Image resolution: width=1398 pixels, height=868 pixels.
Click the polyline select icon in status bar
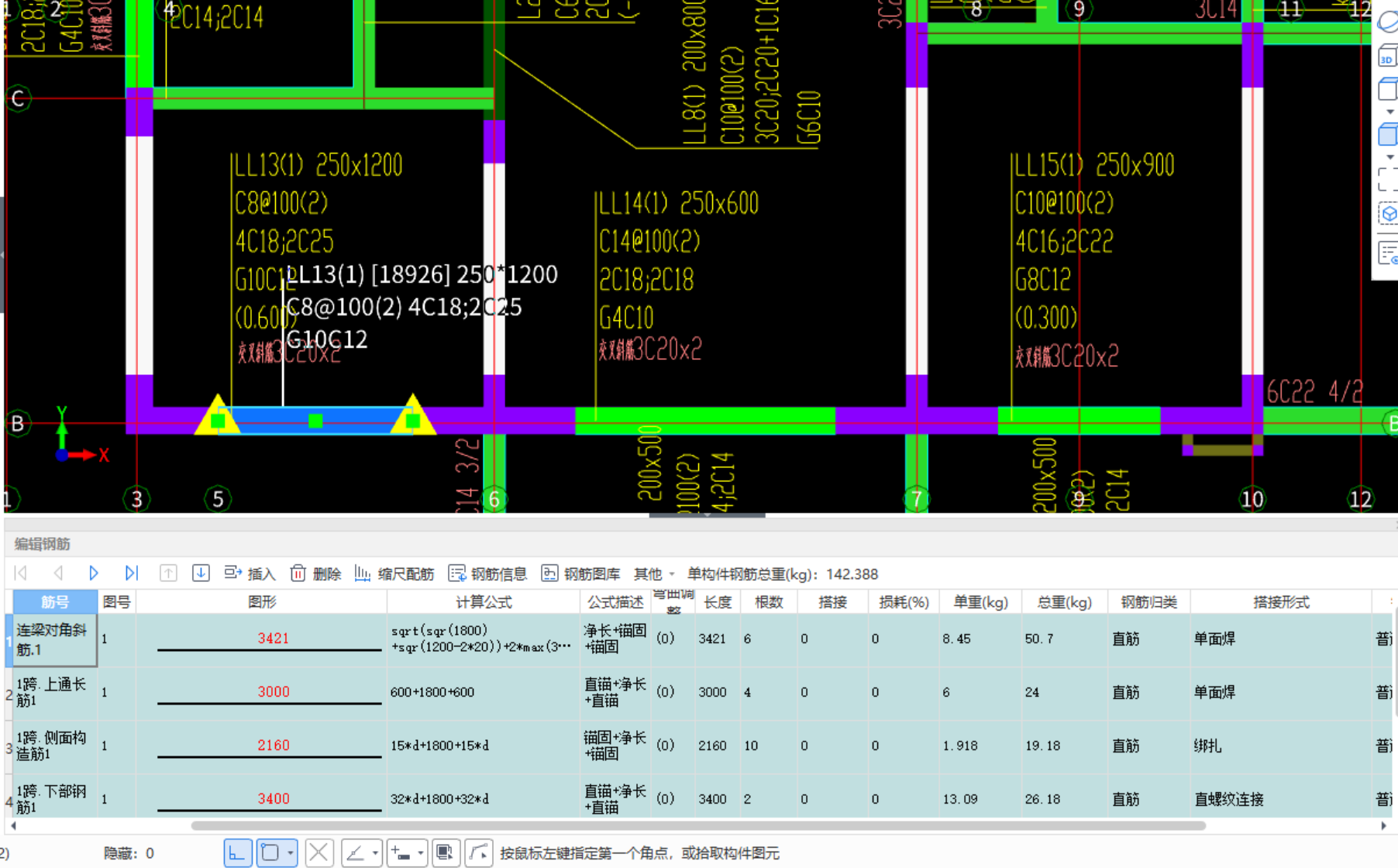tap(478, 853)
